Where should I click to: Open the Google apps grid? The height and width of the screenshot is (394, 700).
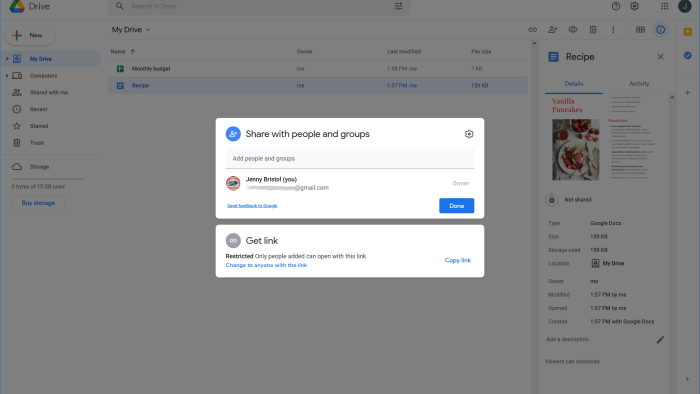[x=664, y=6]
